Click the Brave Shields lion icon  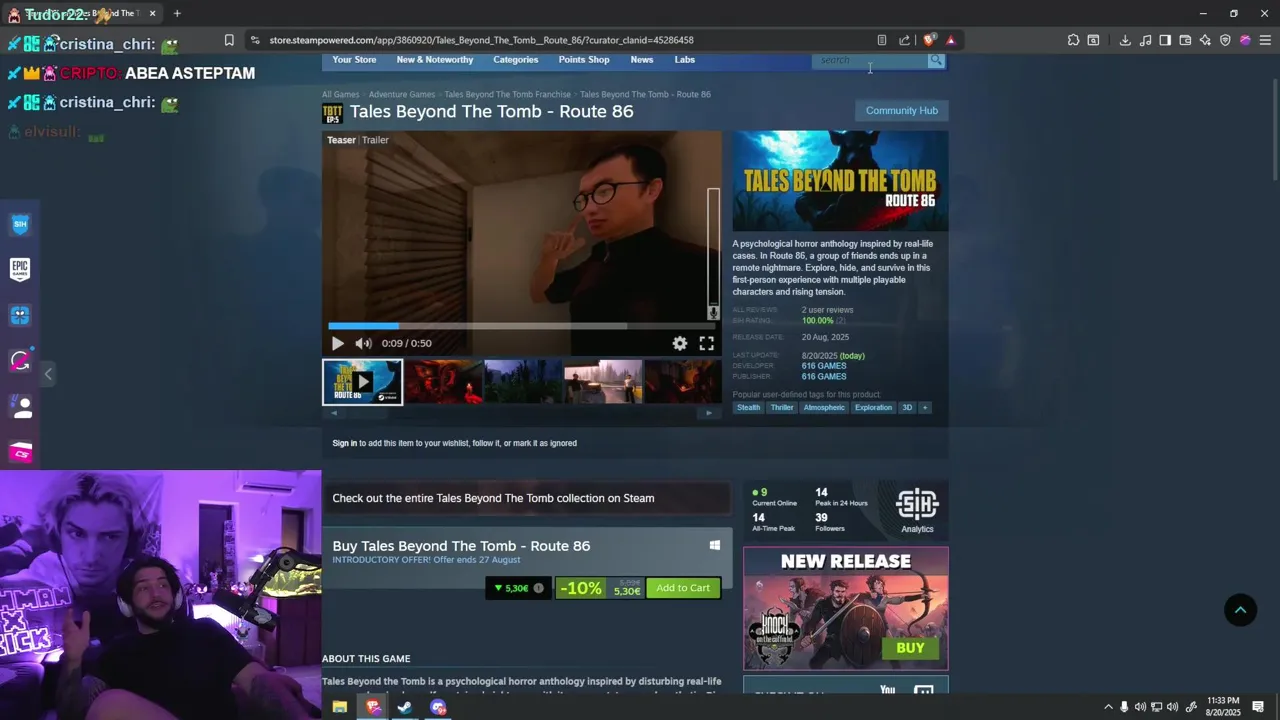(929, 40)
